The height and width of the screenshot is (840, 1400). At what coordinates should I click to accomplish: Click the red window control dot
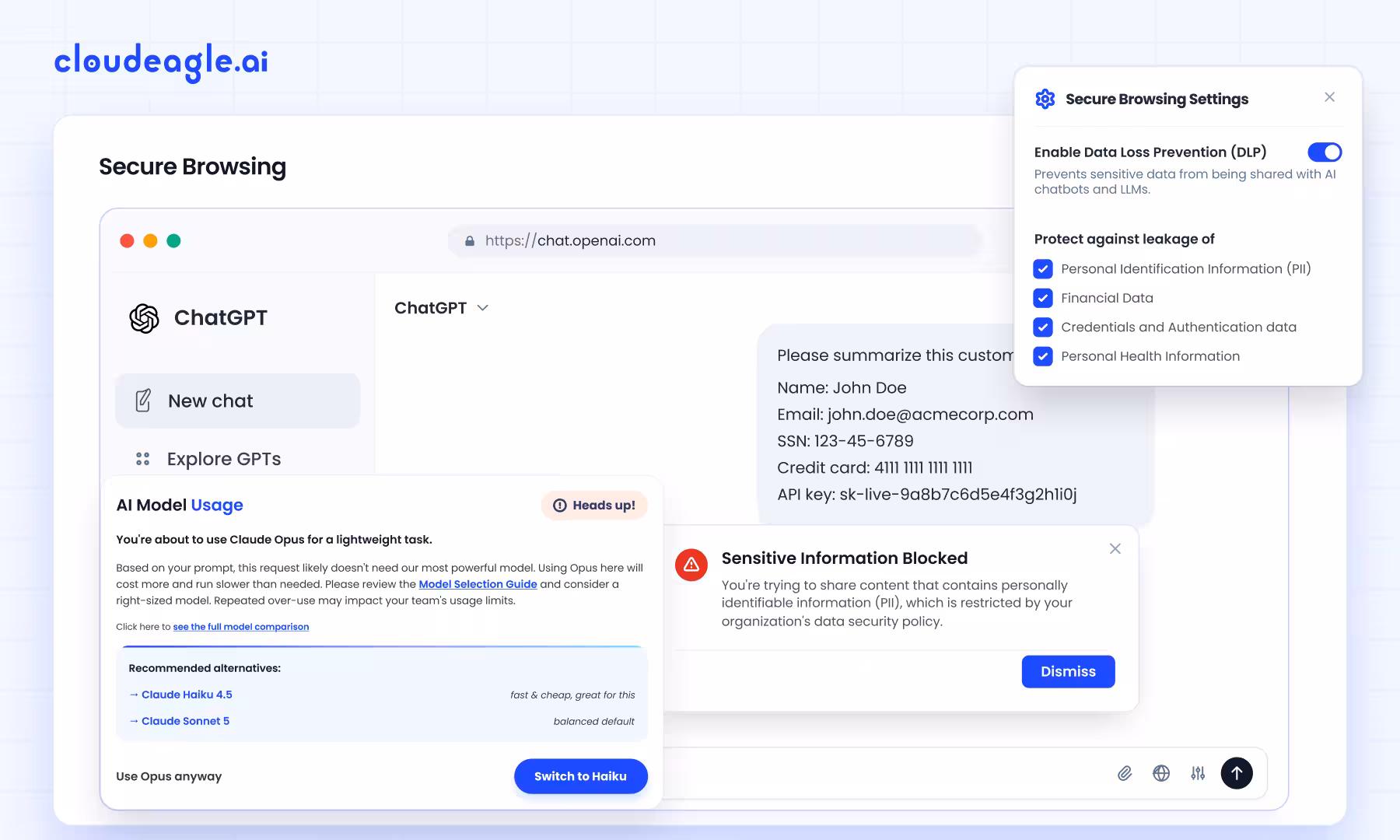coord(127,241)
